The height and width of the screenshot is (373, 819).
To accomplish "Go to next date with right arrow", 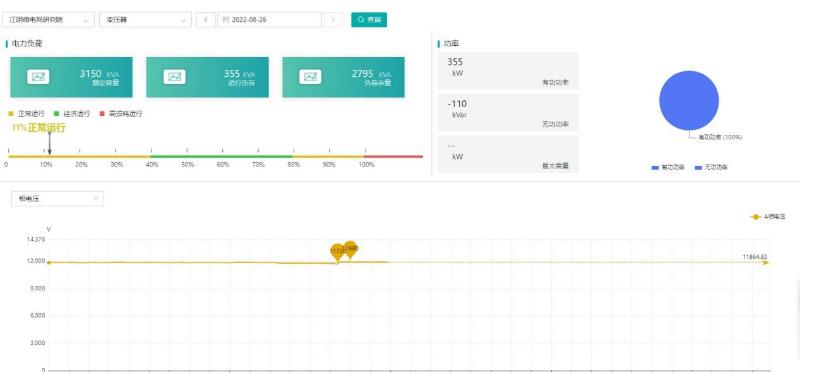I will coord(333,20).
